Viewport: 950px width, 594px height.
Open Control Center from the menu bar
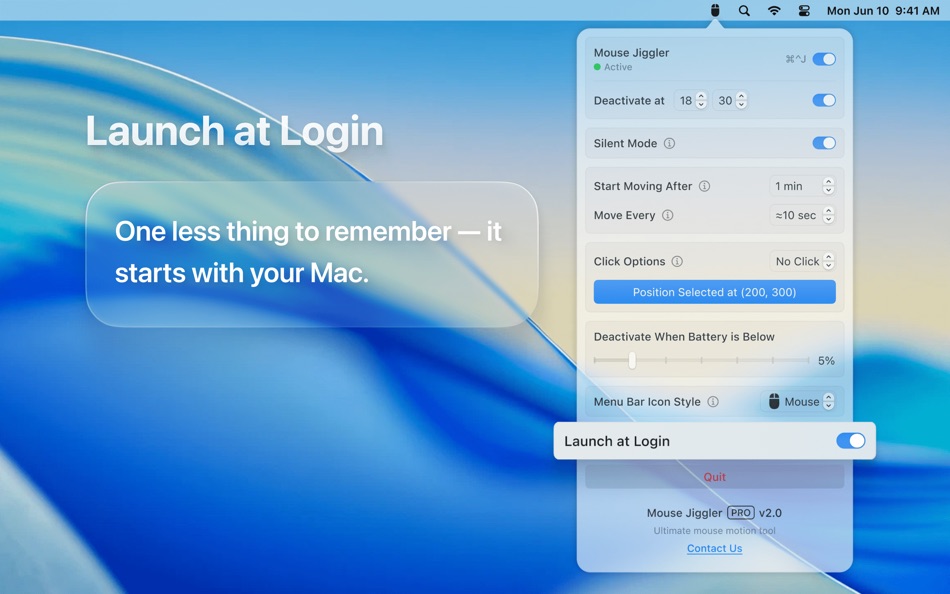coord(804,10)
